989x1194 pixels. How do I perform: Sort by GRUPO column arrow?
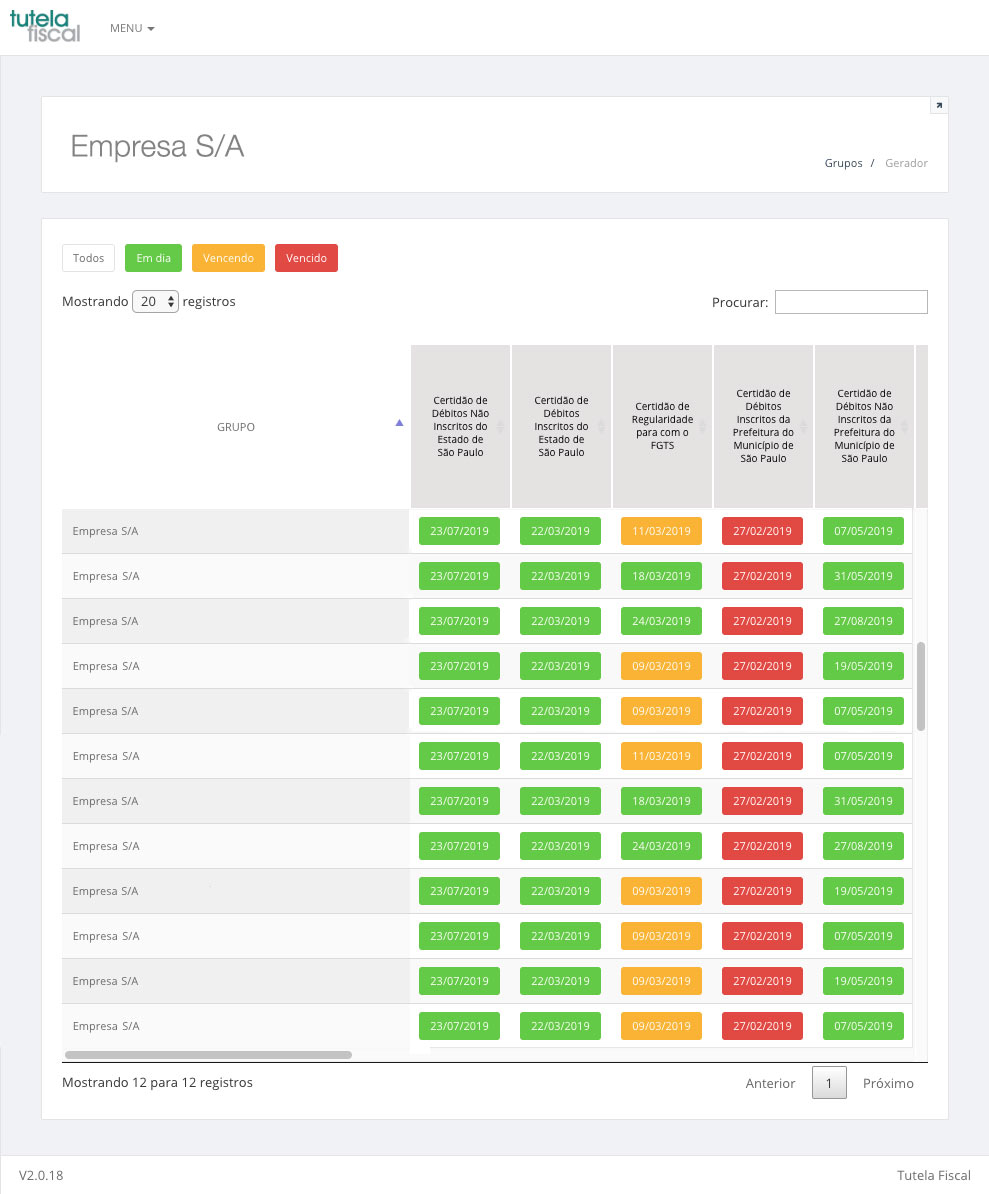(x=399, y=423)
